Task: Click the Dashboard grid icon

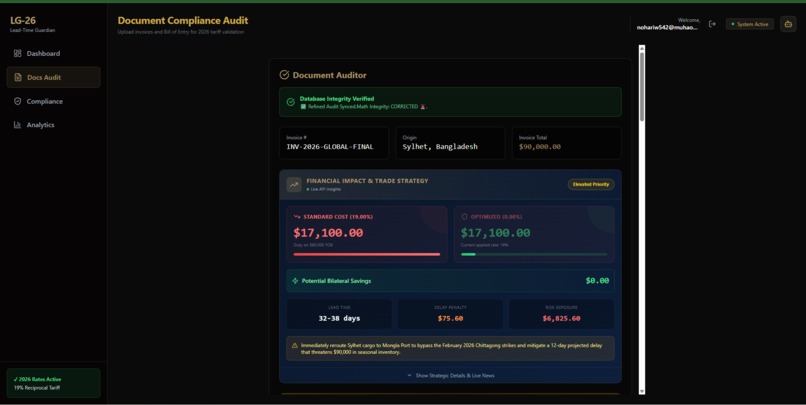Action: (x=17, y=53)
